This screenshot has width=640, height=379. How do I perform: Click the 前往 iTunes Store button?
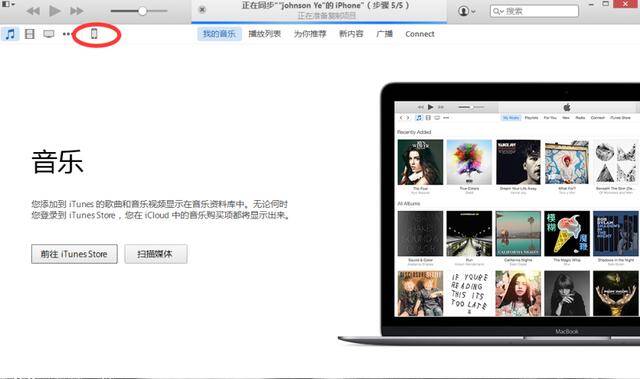click(x=74, y=254)
